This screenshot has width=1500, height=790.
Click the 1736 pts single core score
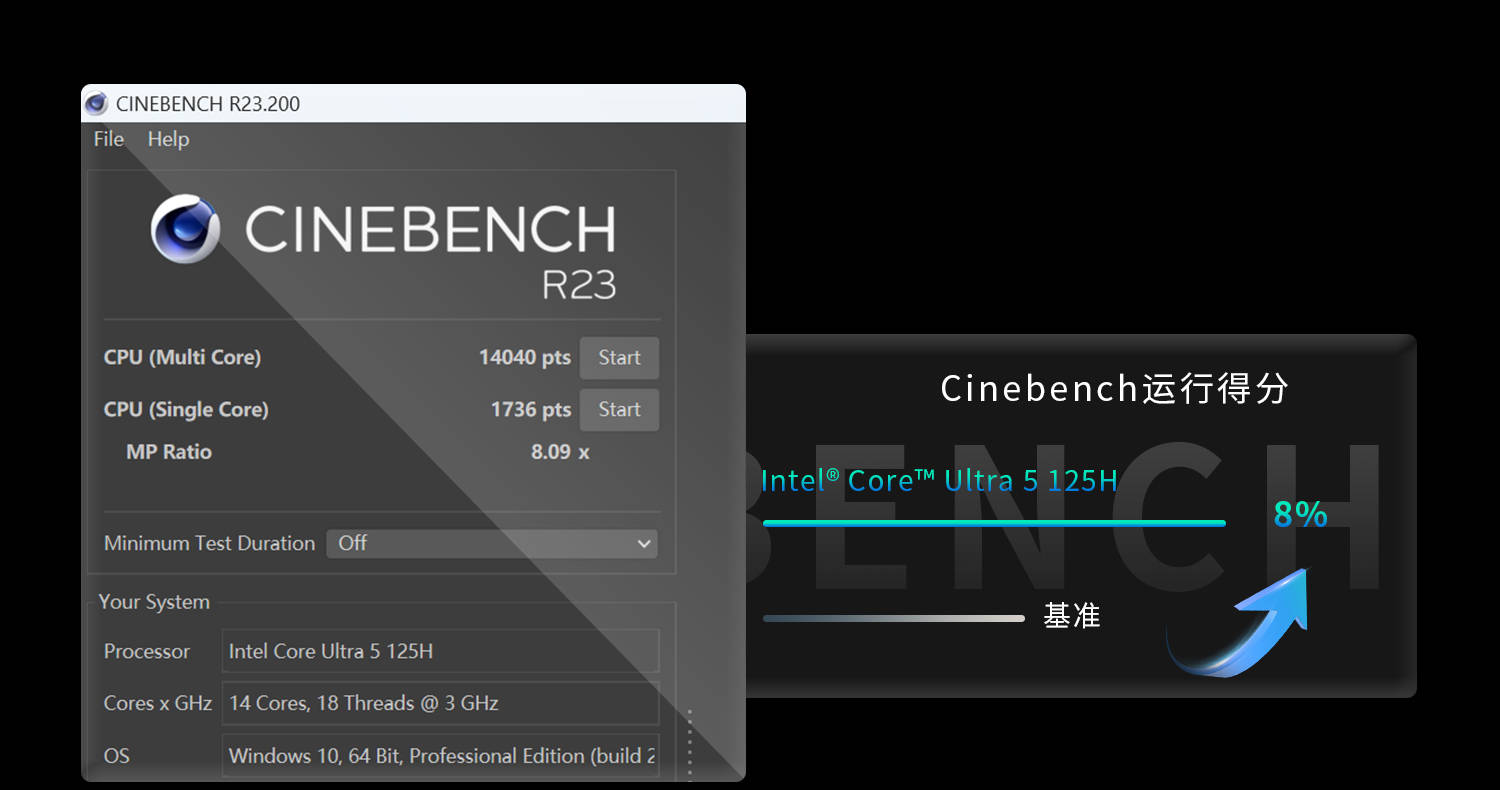pyautogui.click(x=530, y=410)
